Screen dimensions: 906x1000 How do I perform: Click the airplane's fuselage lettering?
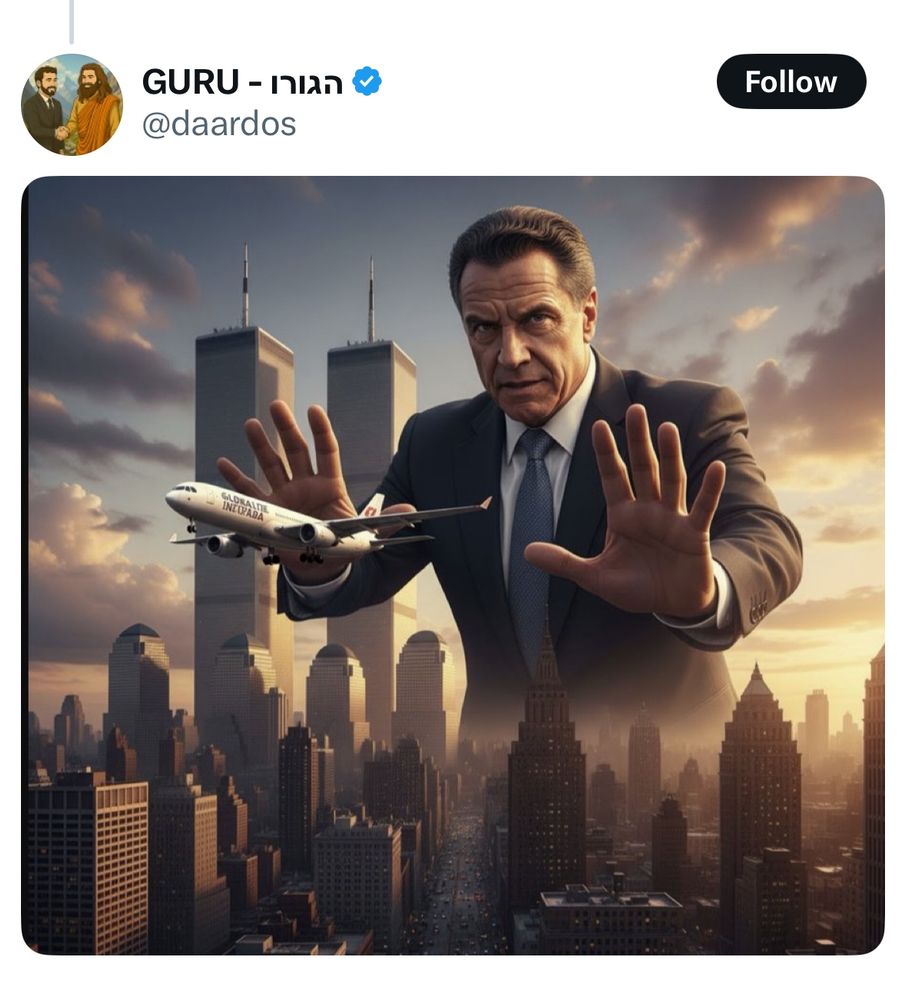243,506
